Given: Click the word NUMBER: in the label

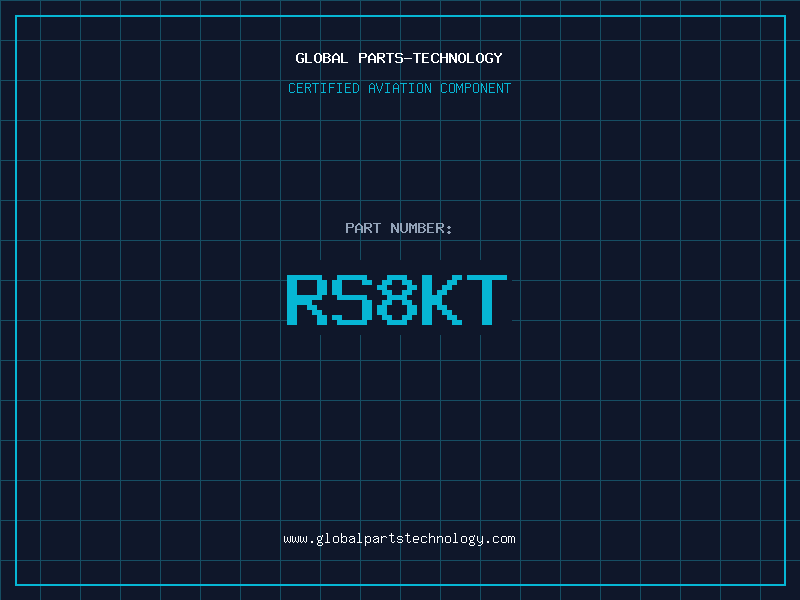Looking at the screenshot, I should tap(421, 228).
